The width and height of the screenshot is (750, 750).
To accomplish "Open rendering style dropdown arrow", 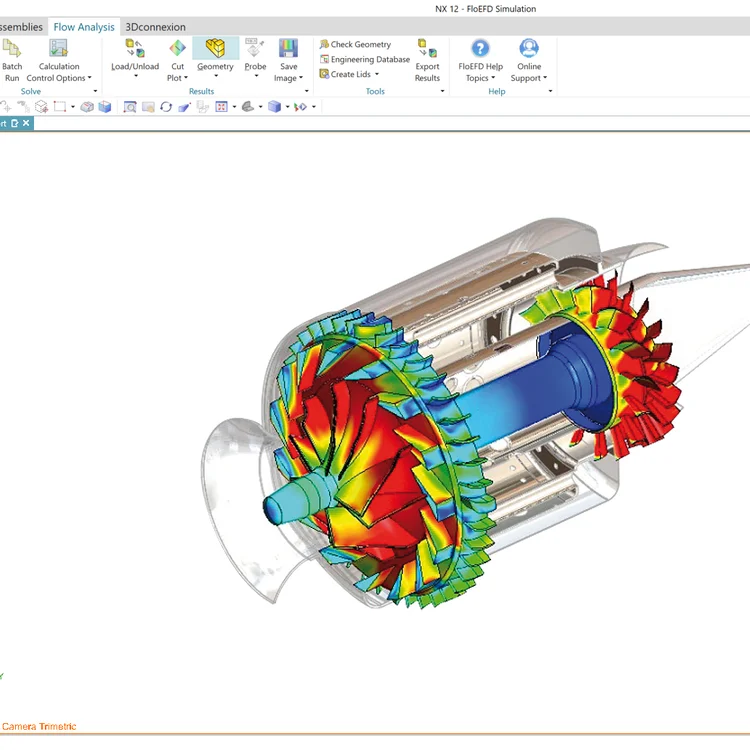I will (261, 107).
